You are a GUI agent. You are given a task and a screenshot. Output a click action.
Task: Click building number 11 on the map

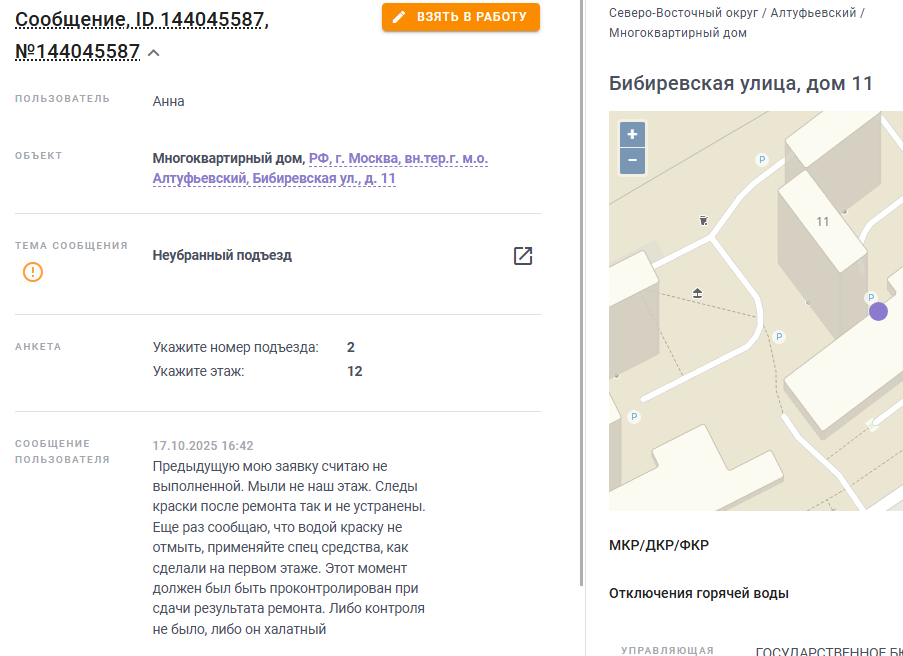823,221
